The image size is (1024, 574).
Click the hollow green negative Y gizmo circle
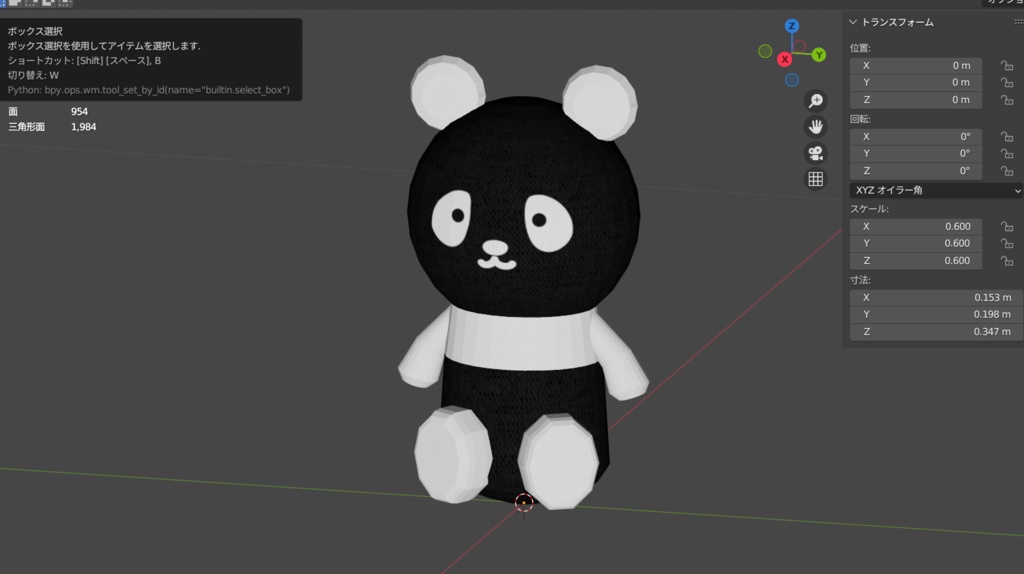(765, 51)
